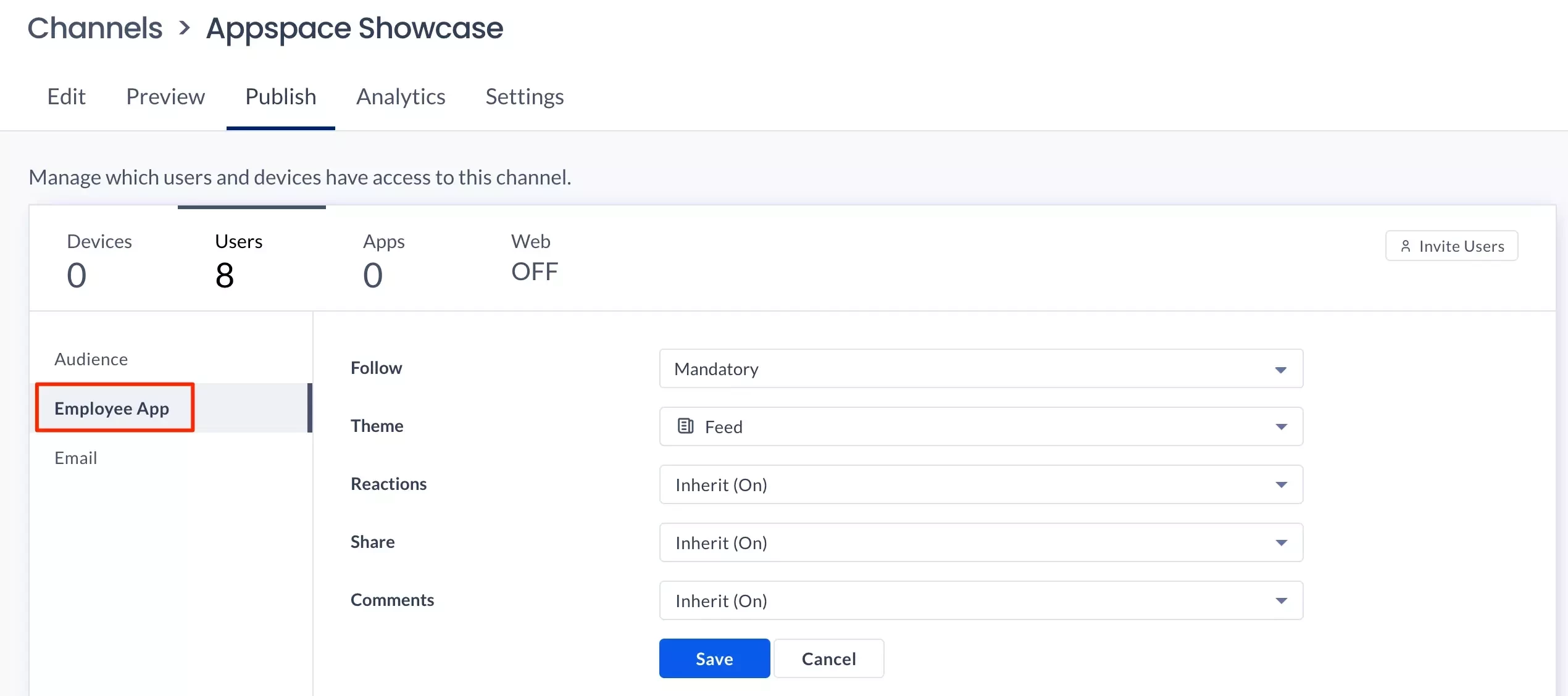Select Audience in the side menu
Image resolution: width=1568 pixels, height=696 pixels.
91,359
